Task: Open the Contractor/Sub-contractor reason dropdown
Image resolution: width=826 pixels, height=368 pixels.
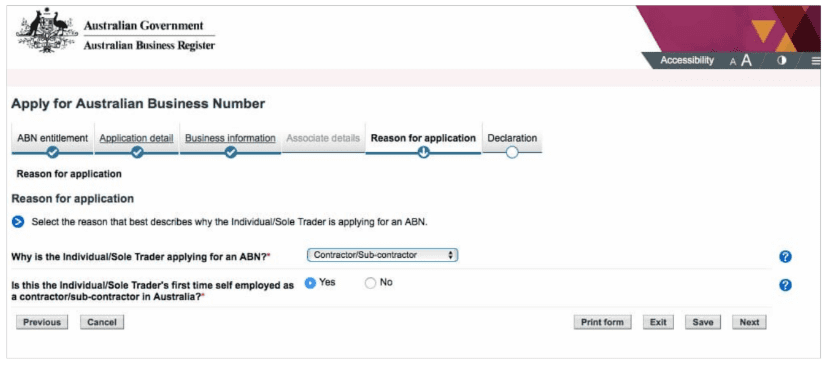Action: [x=382, y=255]
